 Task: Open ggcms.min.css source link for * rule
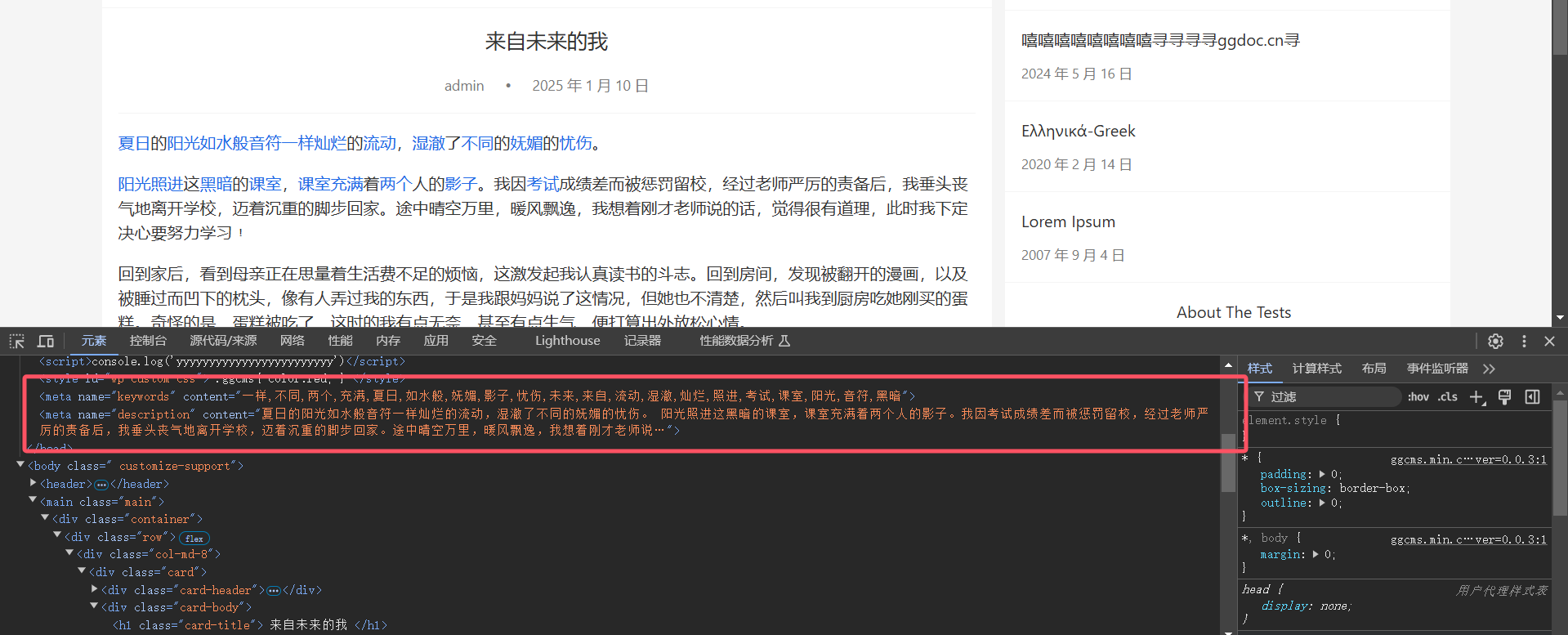click(x=1468, y=459)
